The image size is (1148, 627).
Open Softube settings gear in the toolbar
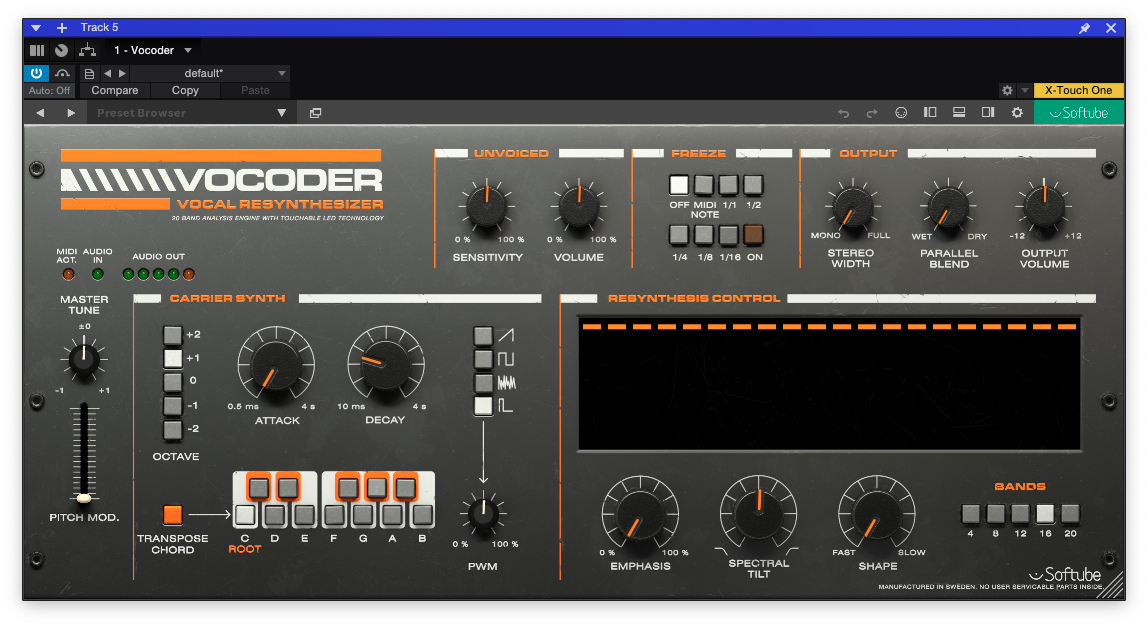pyautogui.click(x=1017, y=113)
